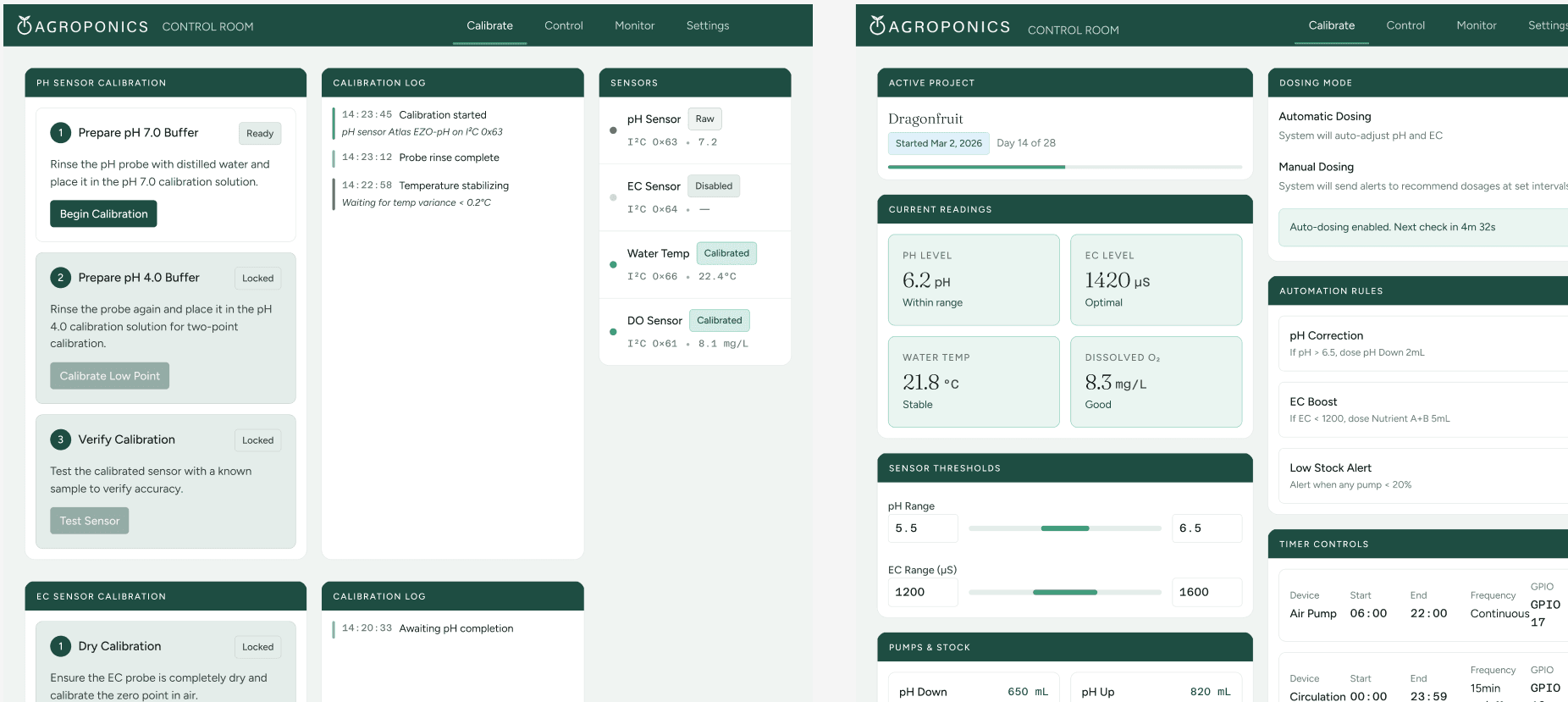Click Agroponics logo in right window
This screenshot has height=702, width=1568.
point(940,26)
